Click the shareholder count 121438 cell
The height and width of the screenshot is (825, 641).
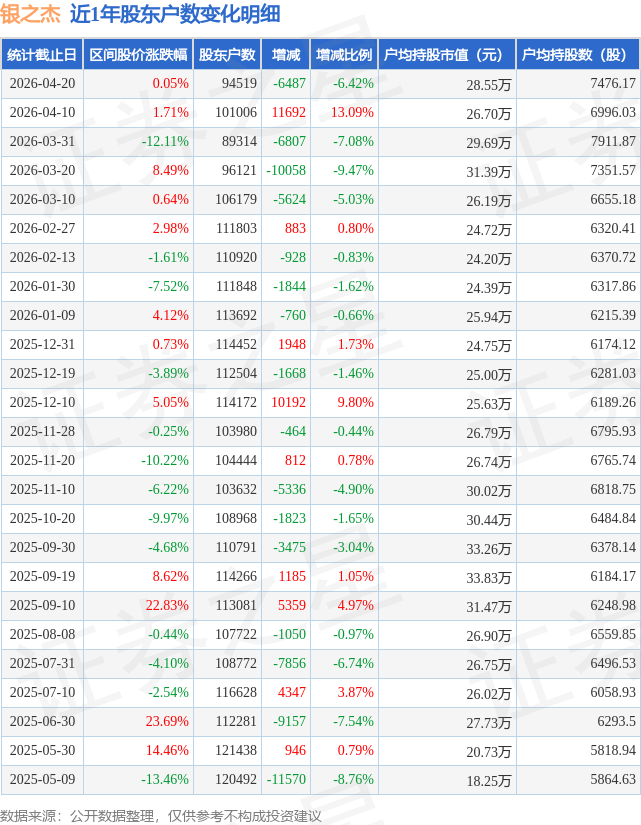click(227, 750)
